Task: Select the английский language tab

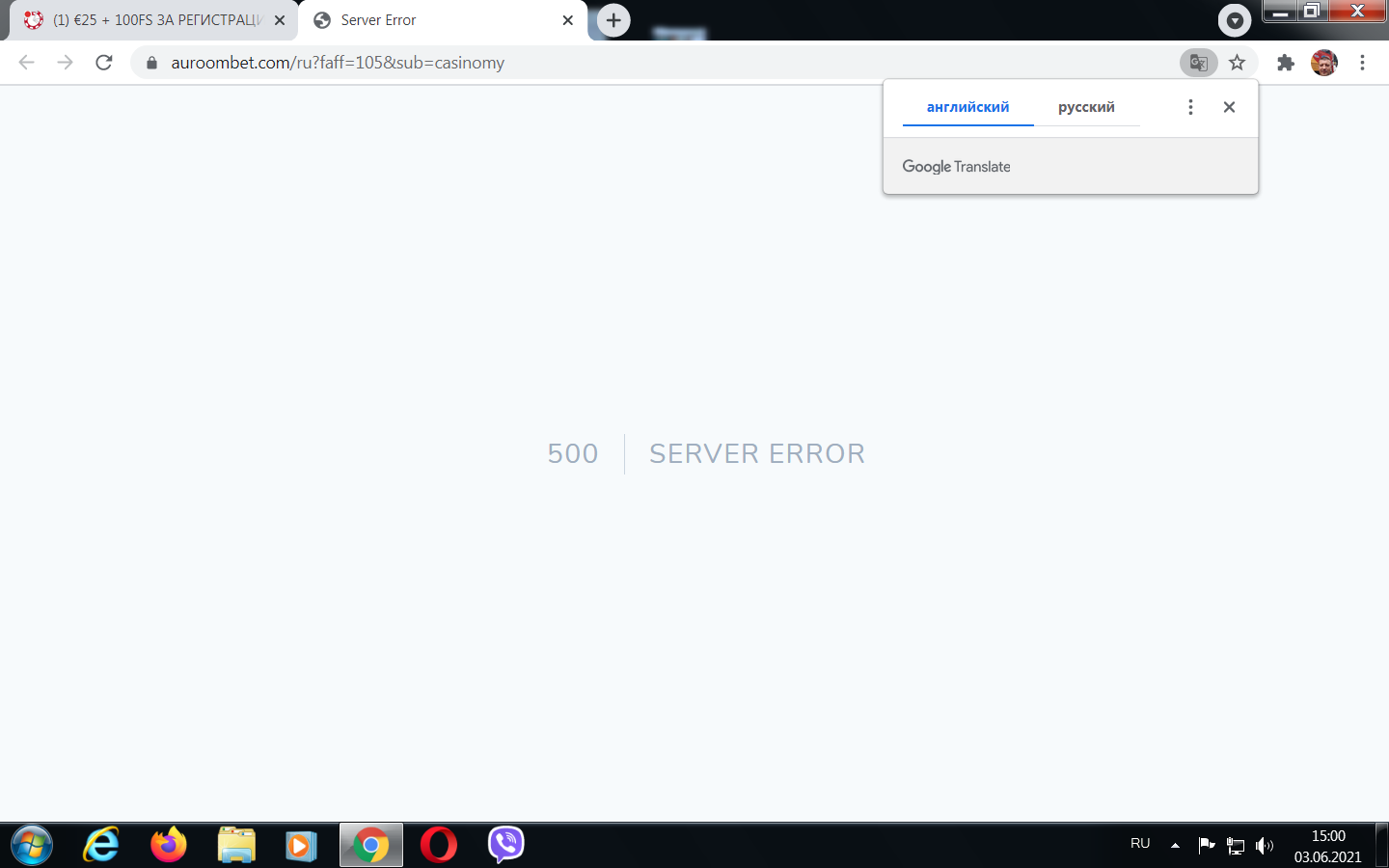Action: click(967, 107)
